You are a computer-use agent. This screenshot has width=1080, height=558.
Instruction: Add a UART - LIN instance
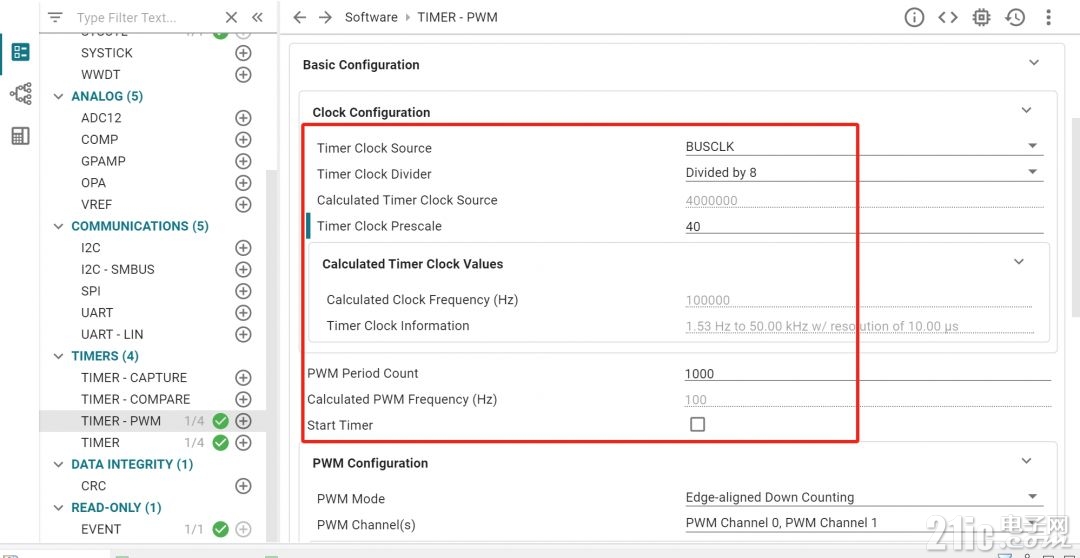click(243, 334)
